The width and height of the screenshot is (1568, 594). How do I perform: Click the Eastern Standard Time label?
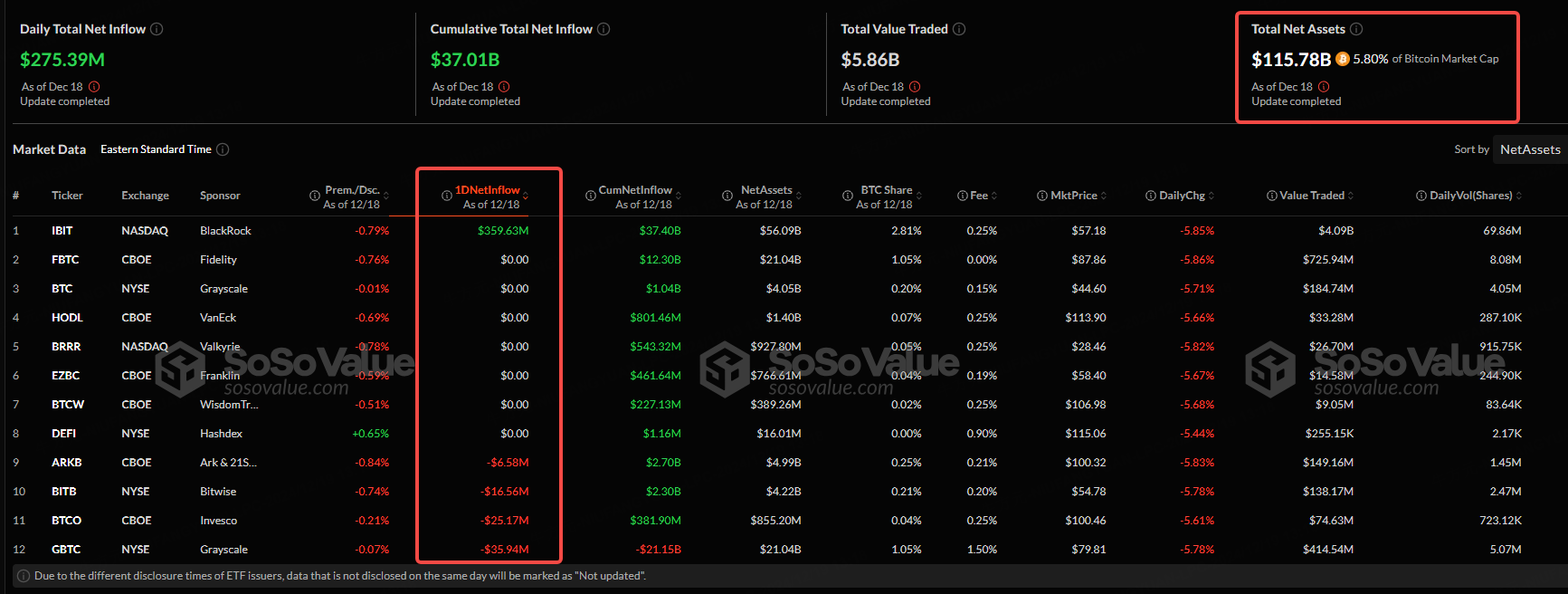tap(156, 149)
